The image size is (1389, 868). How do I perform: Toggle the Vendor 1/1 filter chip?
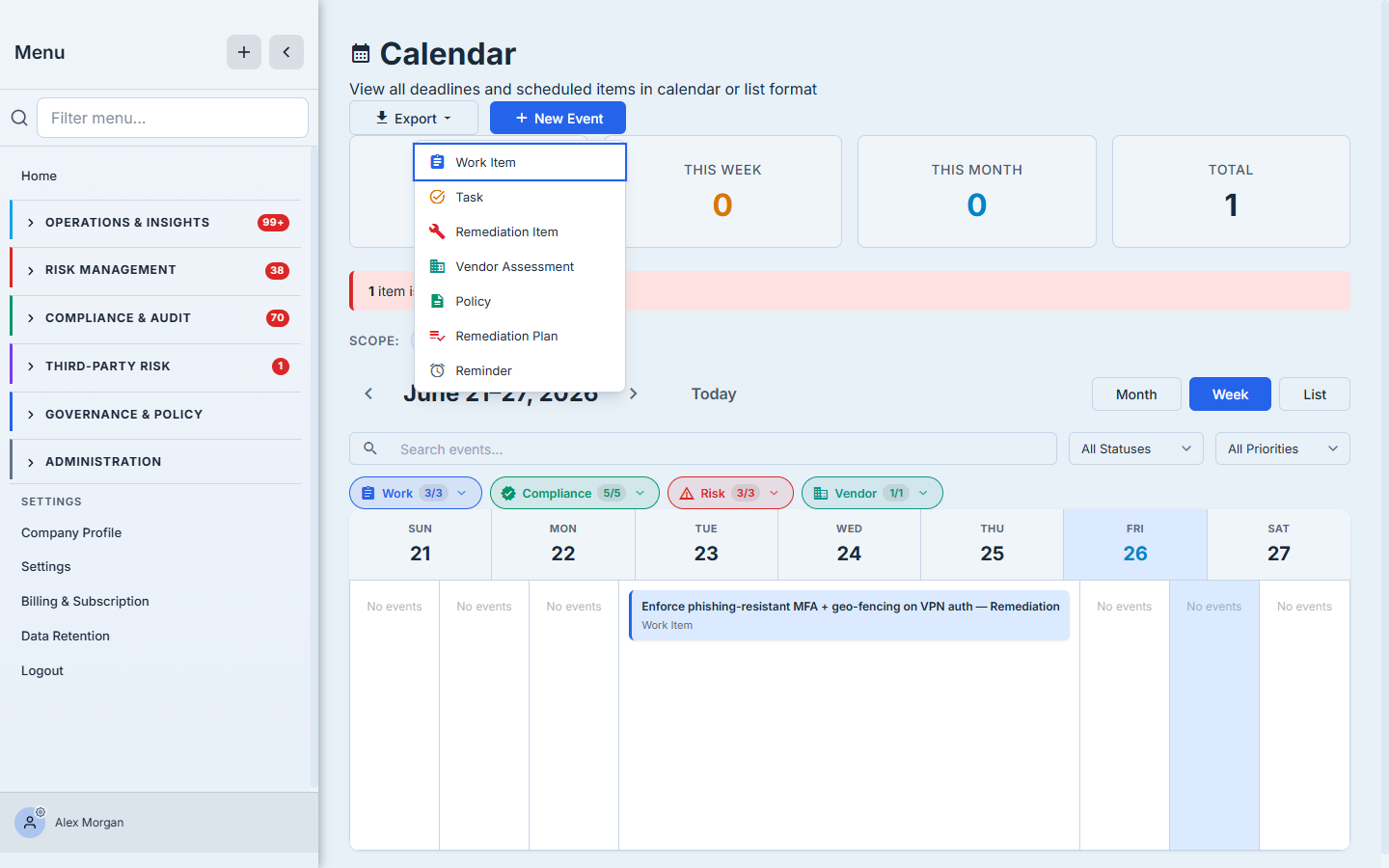[x=872, y=493]
